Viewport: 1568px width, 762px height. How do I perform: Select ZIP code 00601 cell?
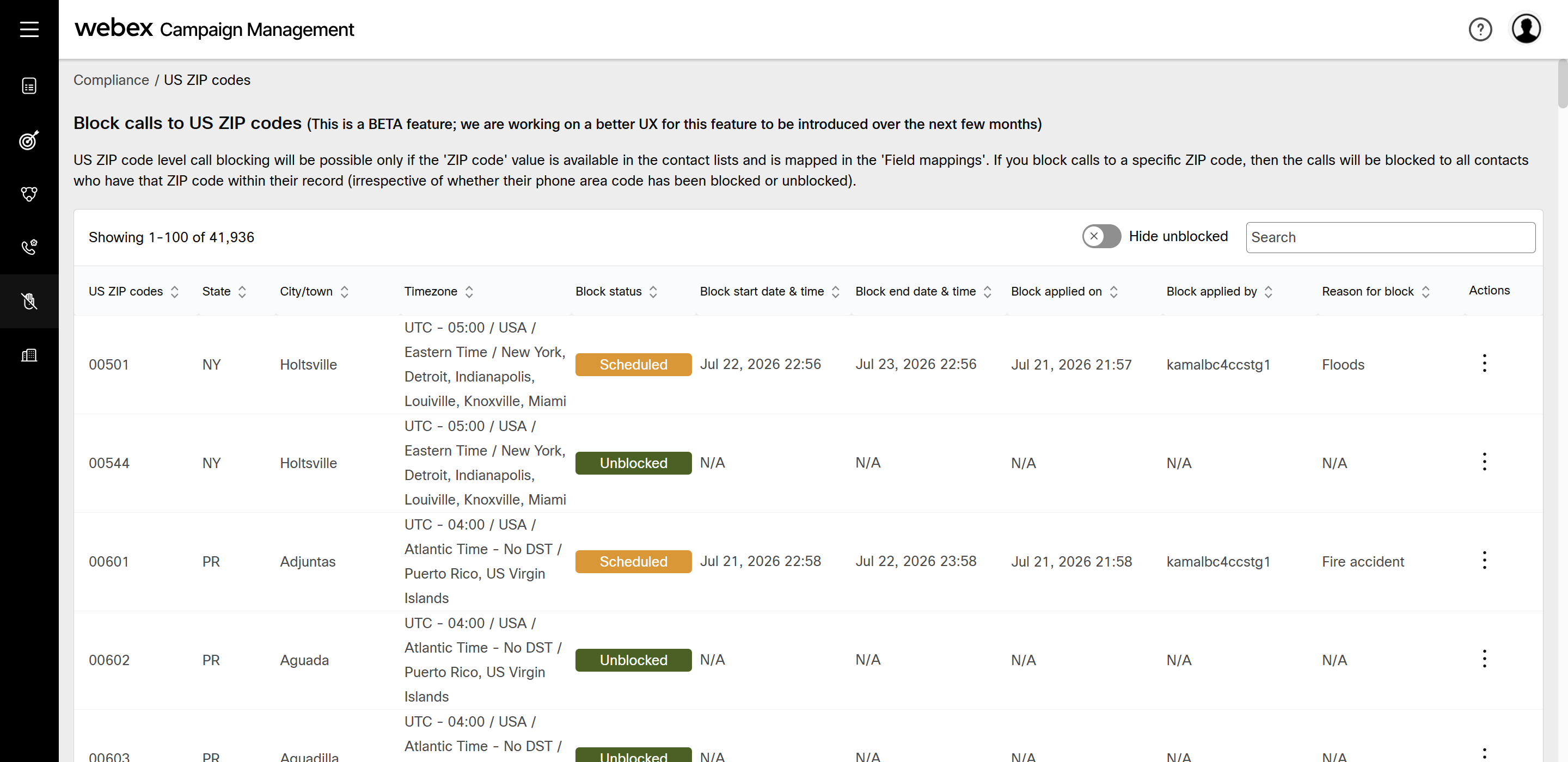[109, 562]
